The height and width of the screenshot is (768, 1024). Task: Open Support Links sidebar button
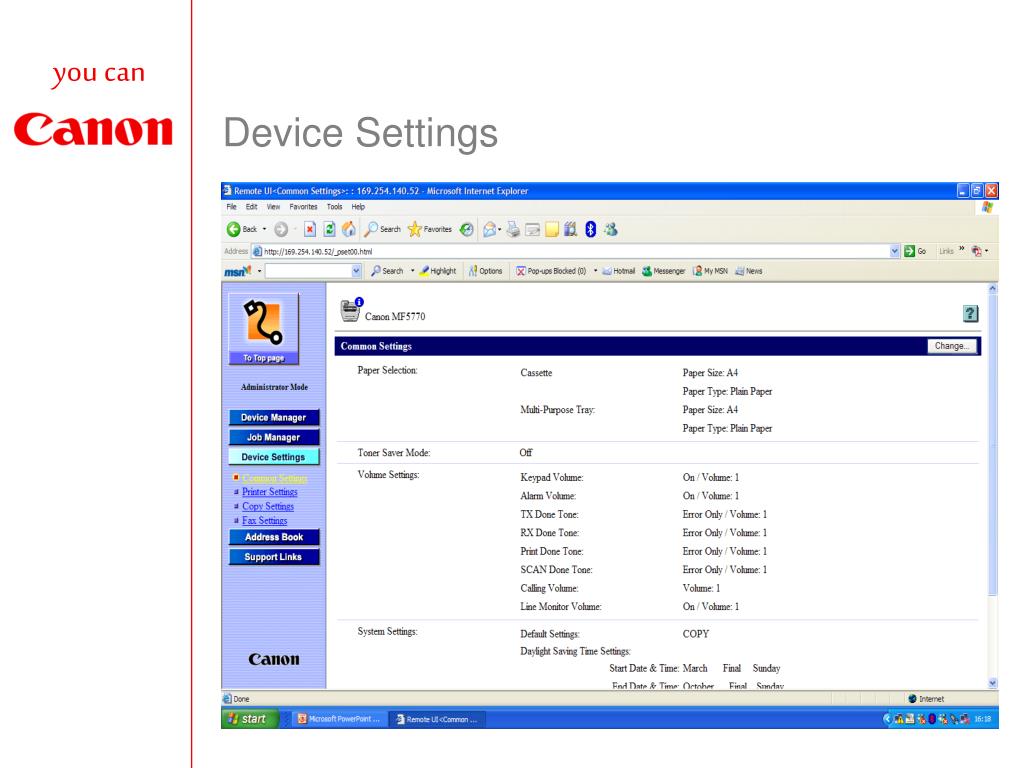tap(274, 556)
